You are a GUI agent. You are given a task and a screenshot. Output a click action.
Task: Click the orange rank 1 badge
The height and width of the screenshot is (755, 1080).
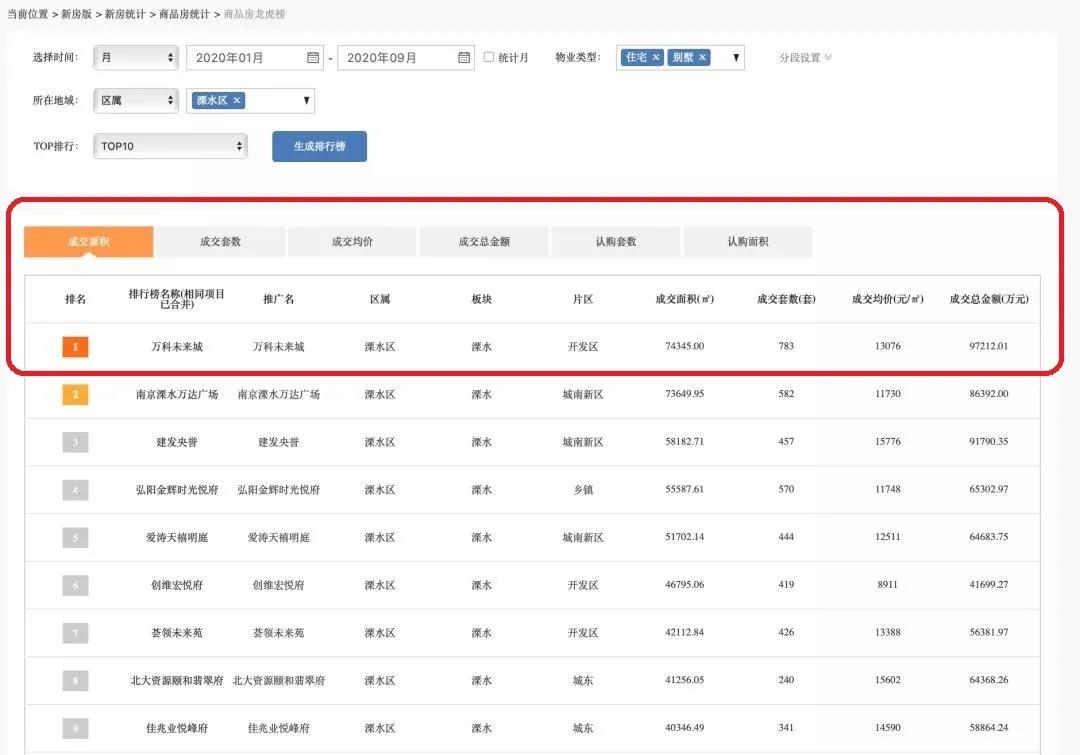(x=75, y=347)
